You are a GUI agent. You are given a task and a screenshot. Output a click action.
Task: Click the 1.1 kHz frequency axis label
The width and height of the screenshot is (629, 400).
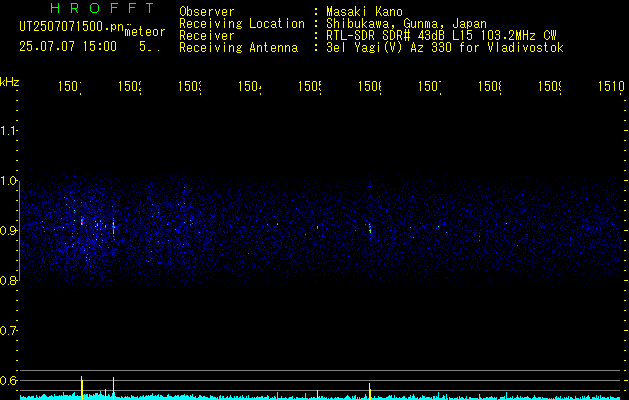(8, 130)
